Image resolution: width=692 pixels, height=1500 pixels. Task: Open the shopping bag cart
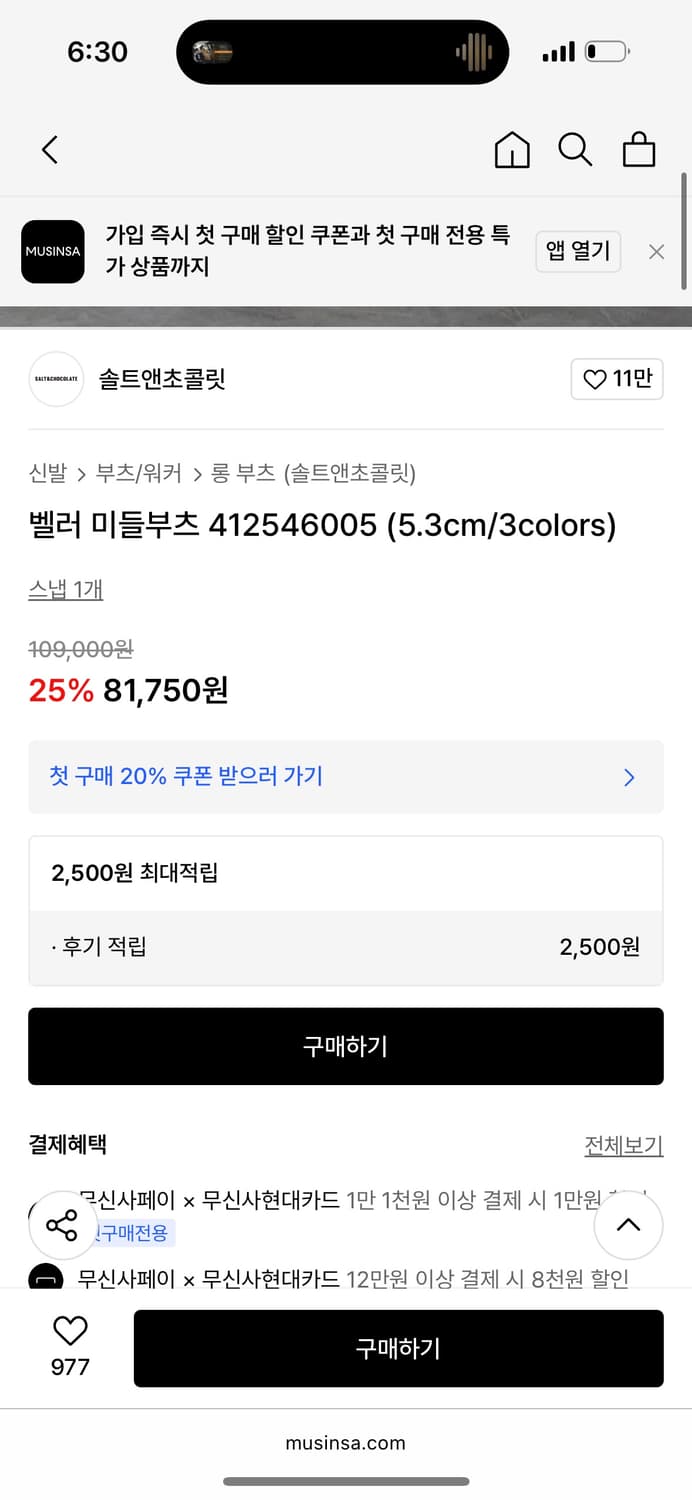pos(639,150)
